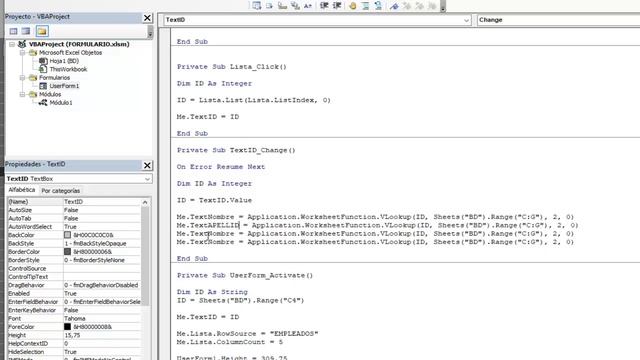The height and width of the screenshot is (360, 640).
Task: Collapse the Formularios folder
Action: click(x=22, y=78)
